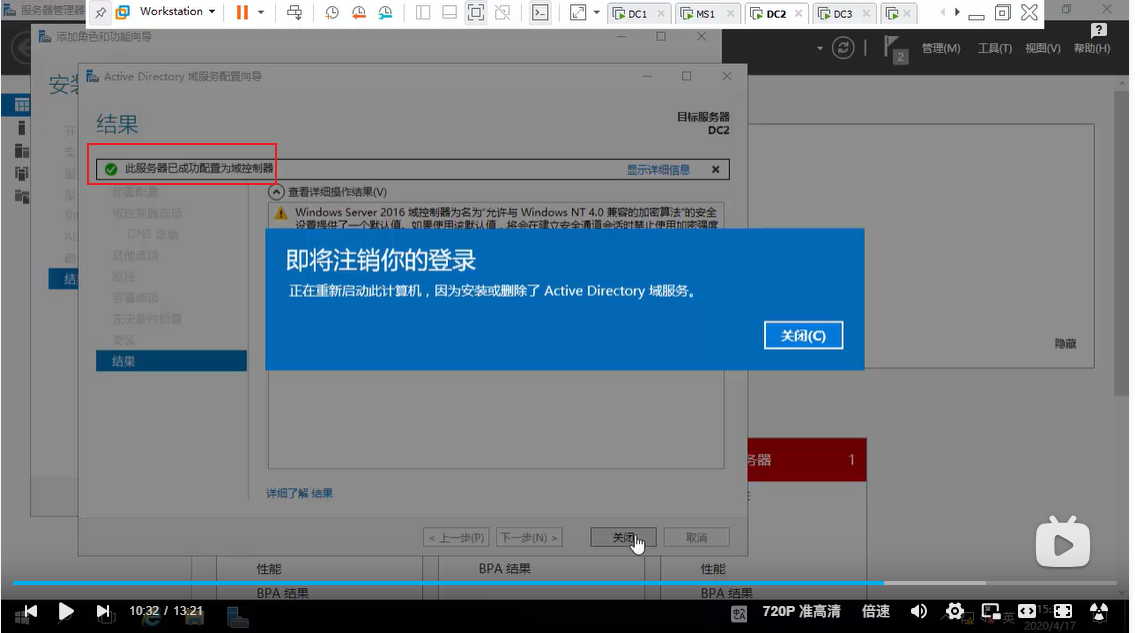Toggle widescreen mode in the video player
Screen dimensions: 1135x633
pos(1026,612)
